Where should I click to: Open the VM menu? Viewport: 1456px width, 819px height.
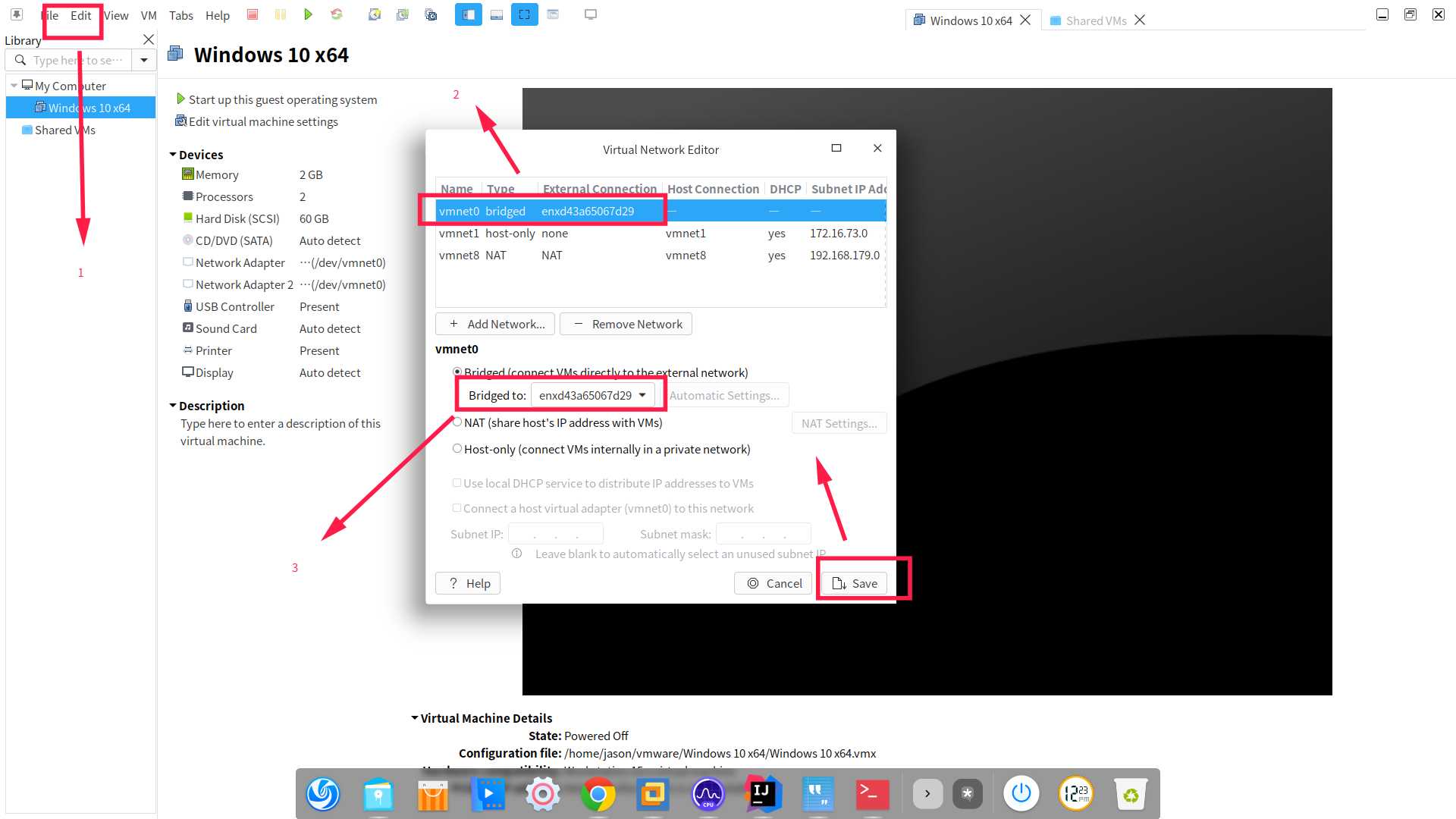[149, 15]
